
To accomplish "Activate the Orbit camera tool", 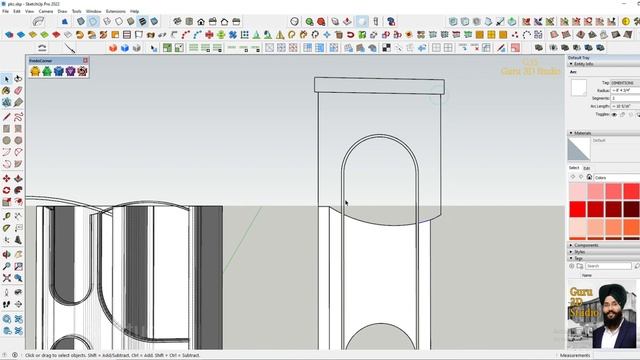I will (7, 254).
